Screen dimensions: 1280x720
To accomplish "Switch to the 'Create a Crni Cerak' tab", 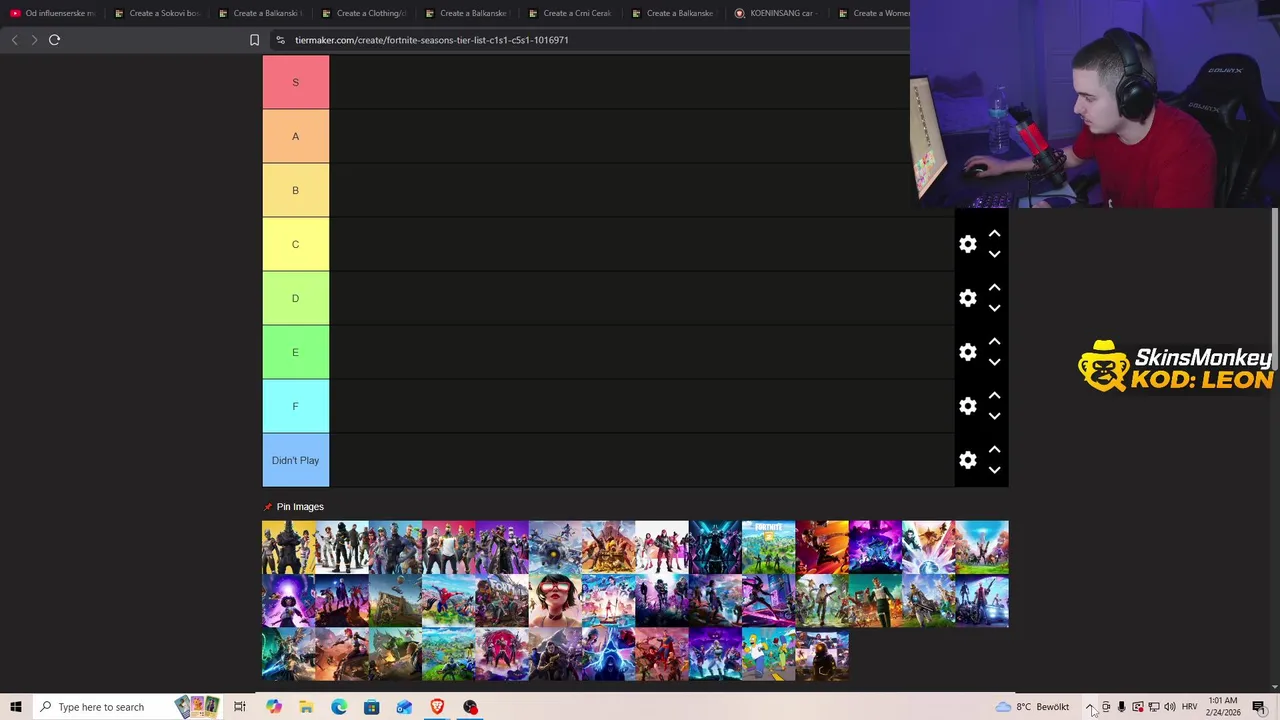I will pos(570,13).
